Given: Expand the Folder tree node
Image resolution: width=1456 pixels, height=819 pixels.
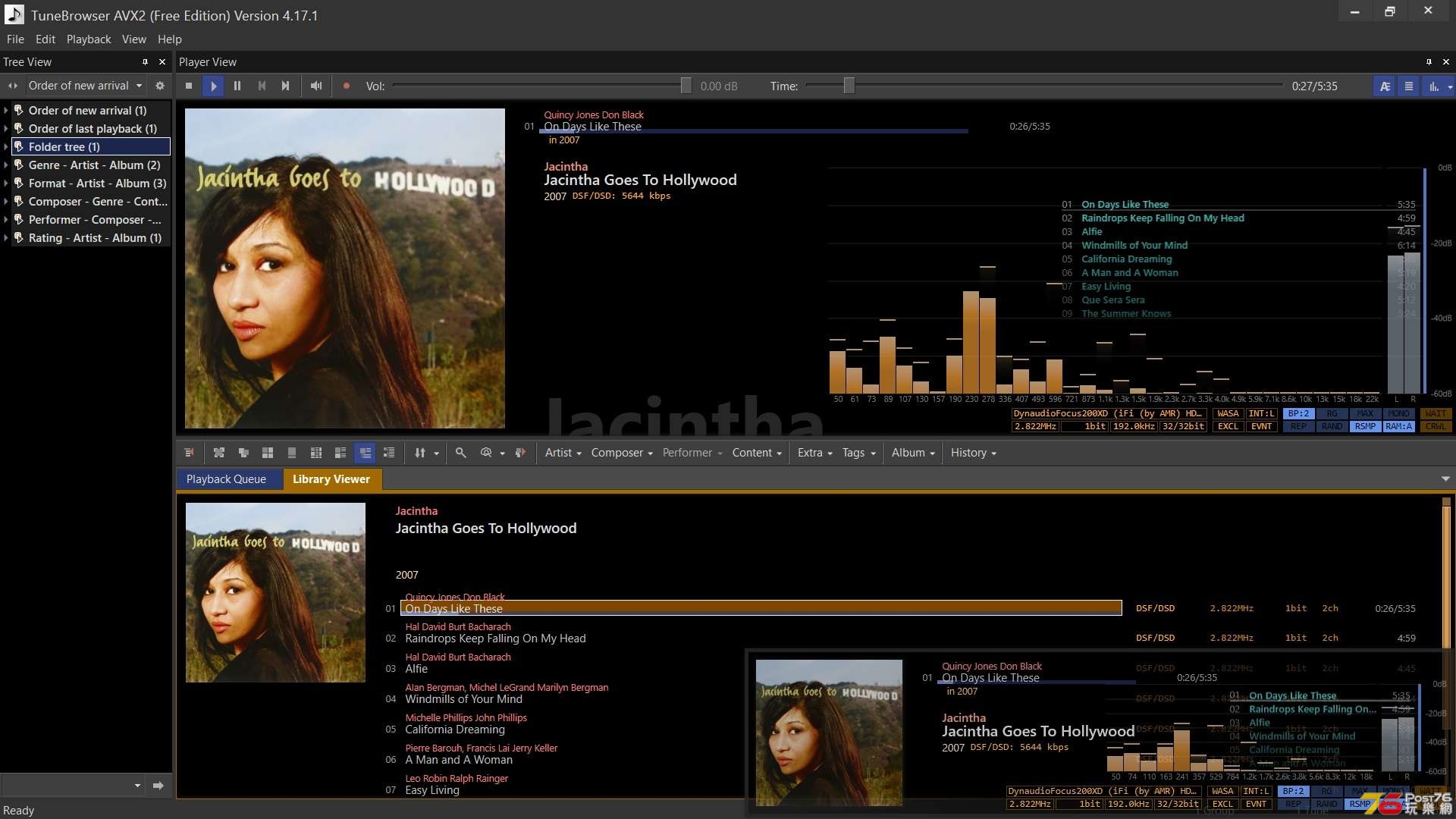Looking at the screenshot, I should tap(6, 146).
